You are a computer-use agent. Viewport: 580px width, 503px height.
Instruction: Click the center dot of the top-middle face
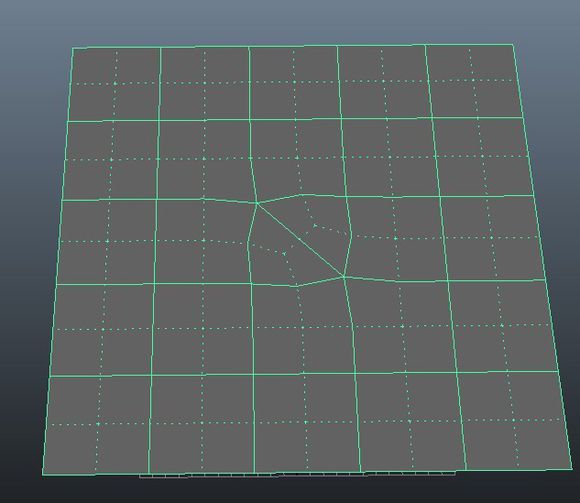pos(295,82)
